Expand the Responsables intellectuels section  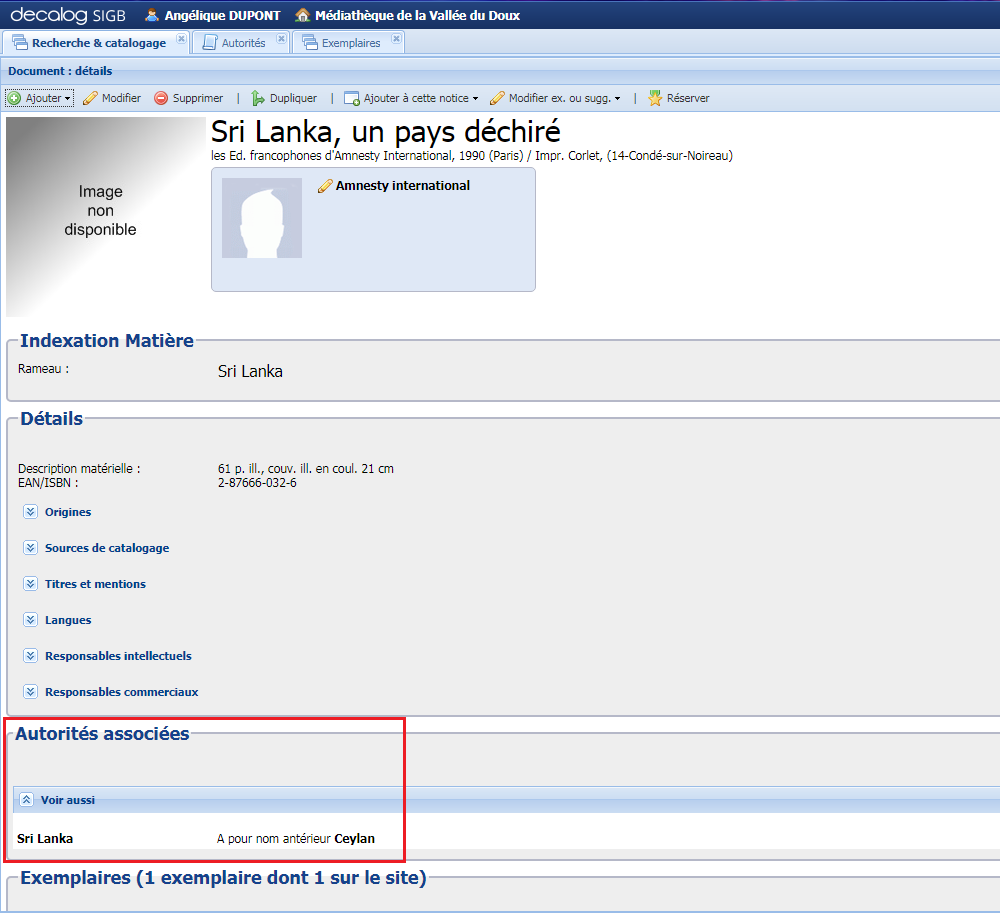click(x=30, y=655)
